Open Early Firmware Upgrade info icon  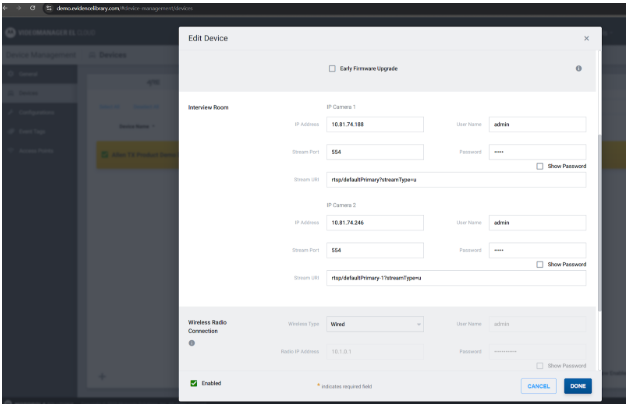(x=578, y=69)
